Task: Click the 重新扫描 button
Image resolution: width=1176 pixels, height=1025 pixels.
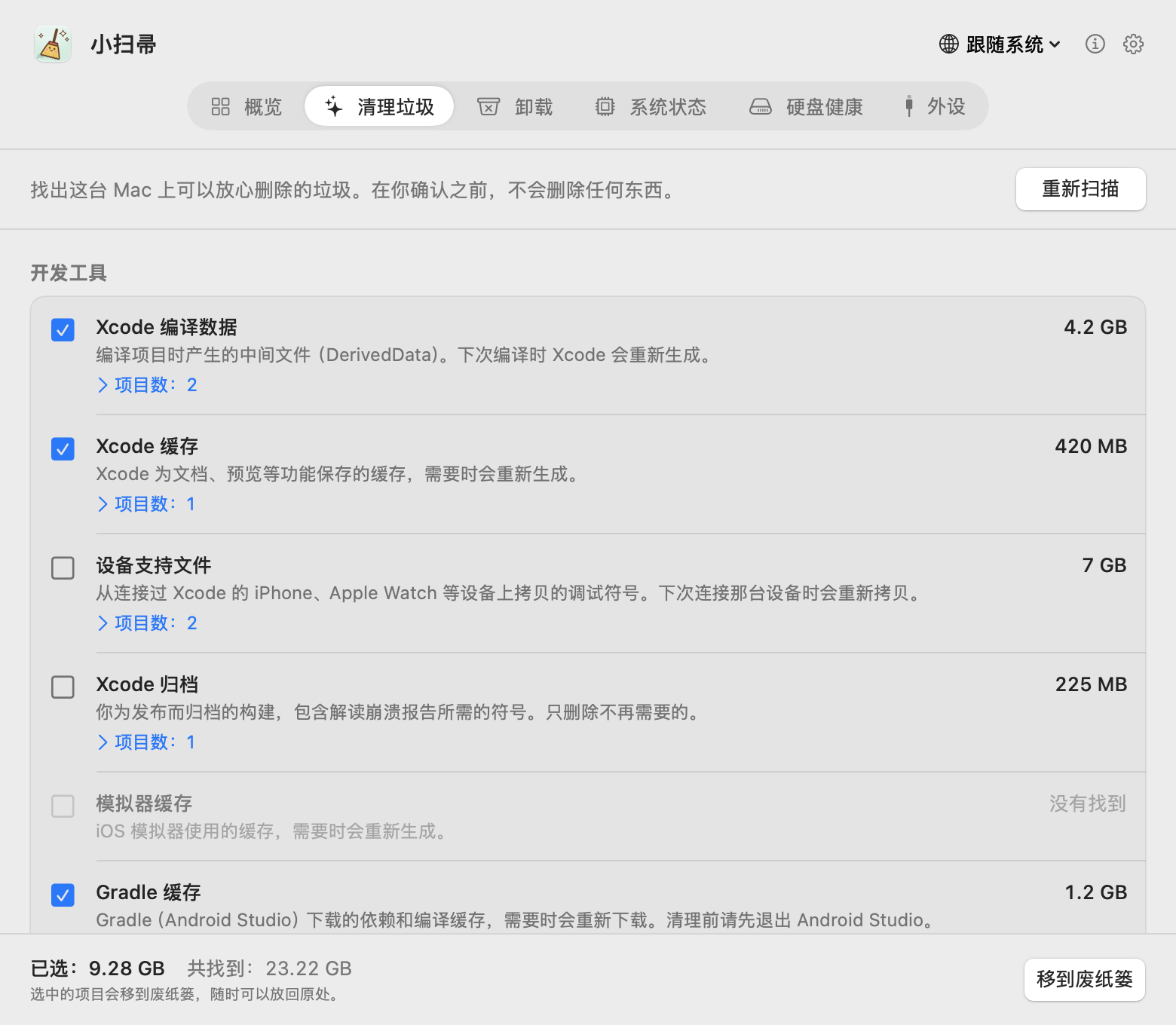Action: pos(1081,189)
